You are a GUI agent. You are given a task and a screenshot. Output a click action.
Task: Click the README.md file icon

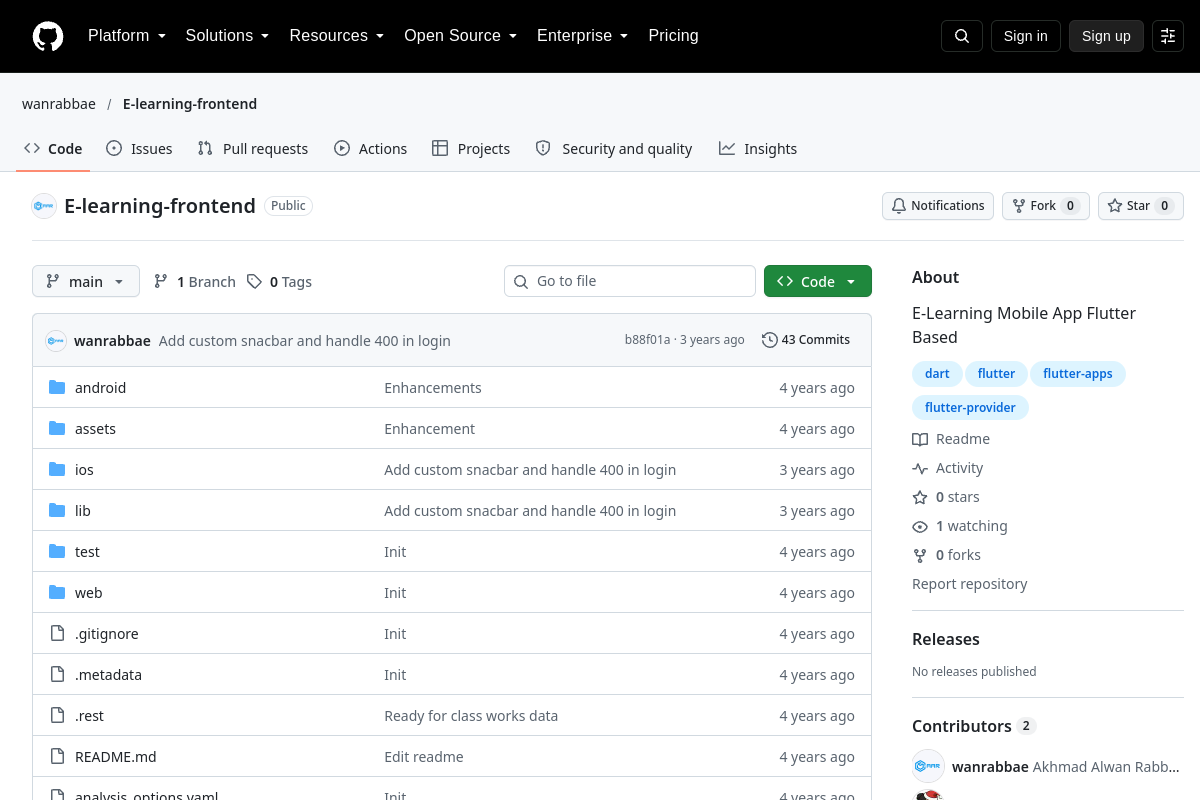click(57, 757)
